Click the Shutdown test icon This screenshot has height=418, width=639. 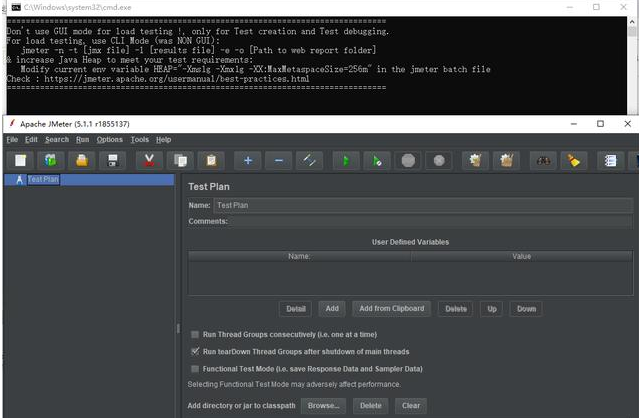tap(439, 161)
